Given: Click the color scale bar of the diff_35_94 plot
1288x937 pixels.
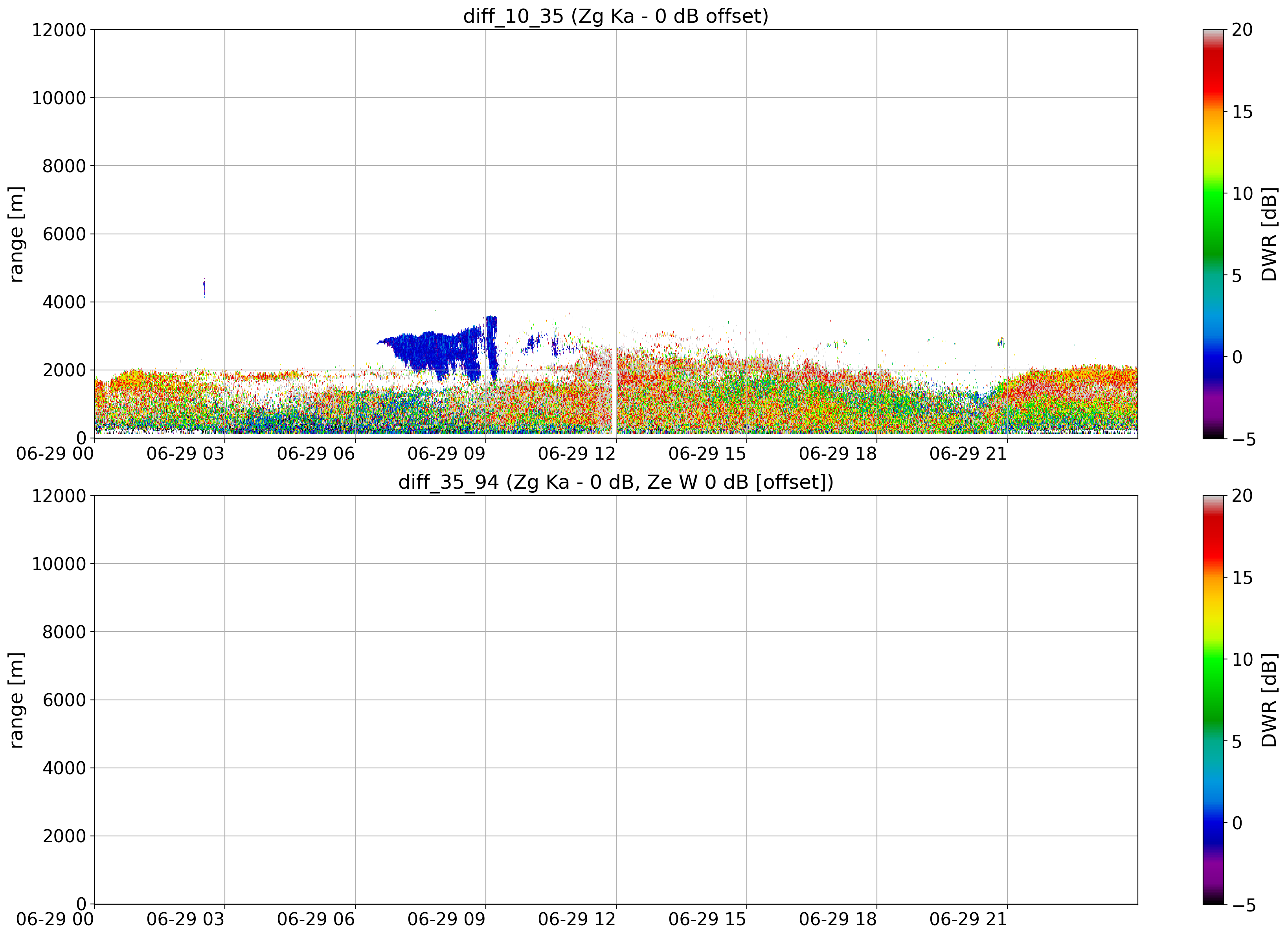Looking at the screenshot, I should click(1213, 700).
